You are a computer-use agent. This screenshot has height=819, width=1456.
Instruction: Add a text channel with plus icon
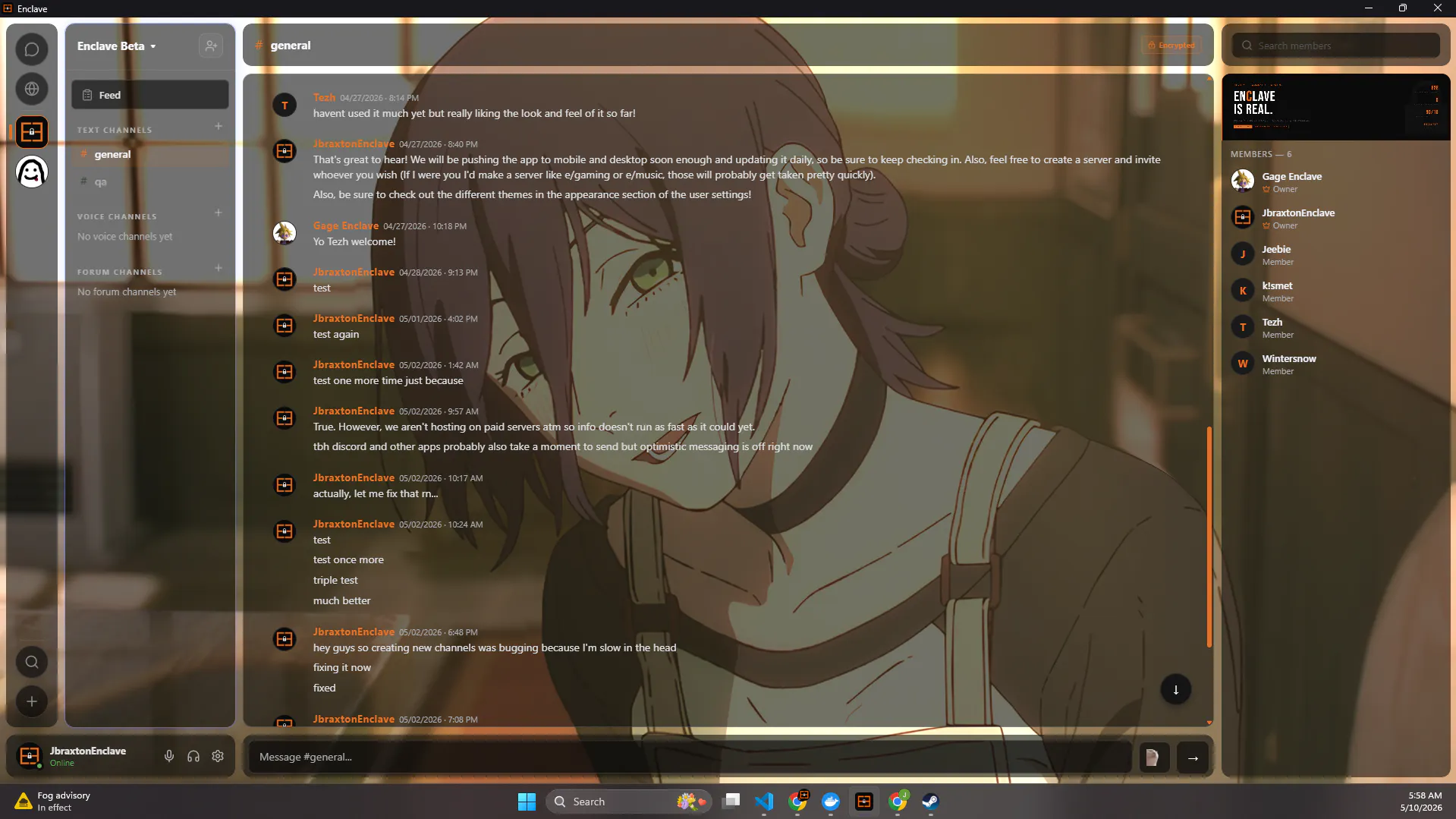click(219, 127)
